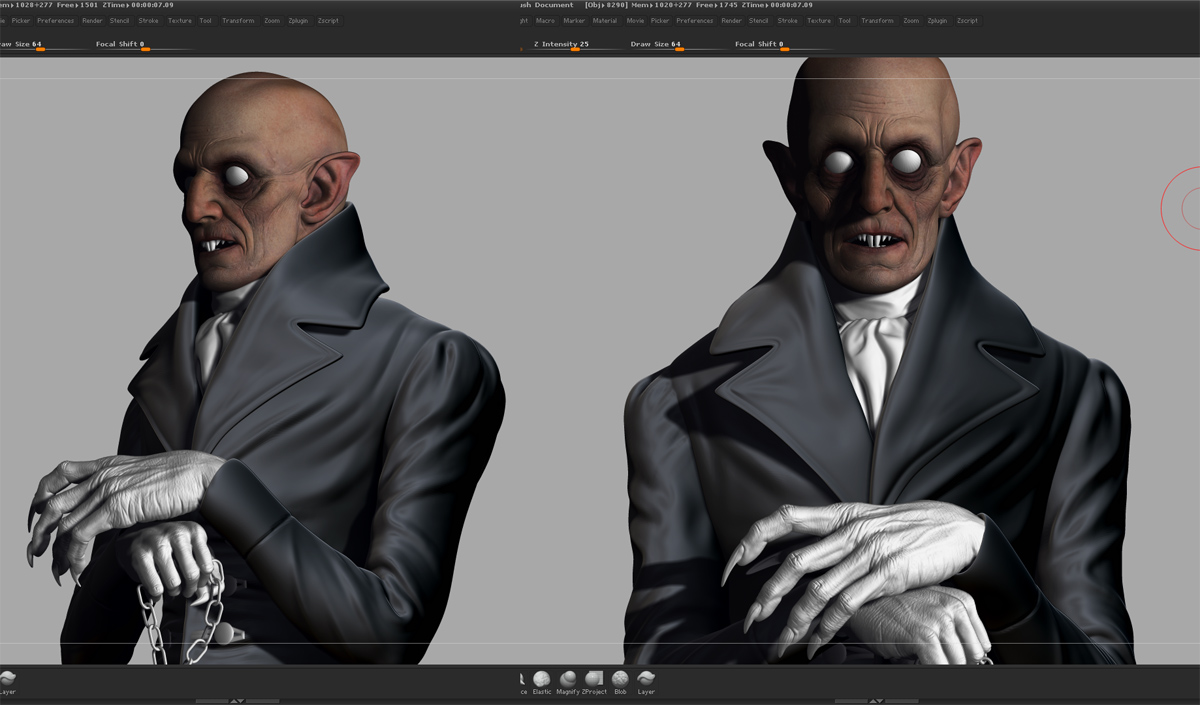Open the Preferences menu in the left view
The image size is (1200, 705).
pos(56,20)
